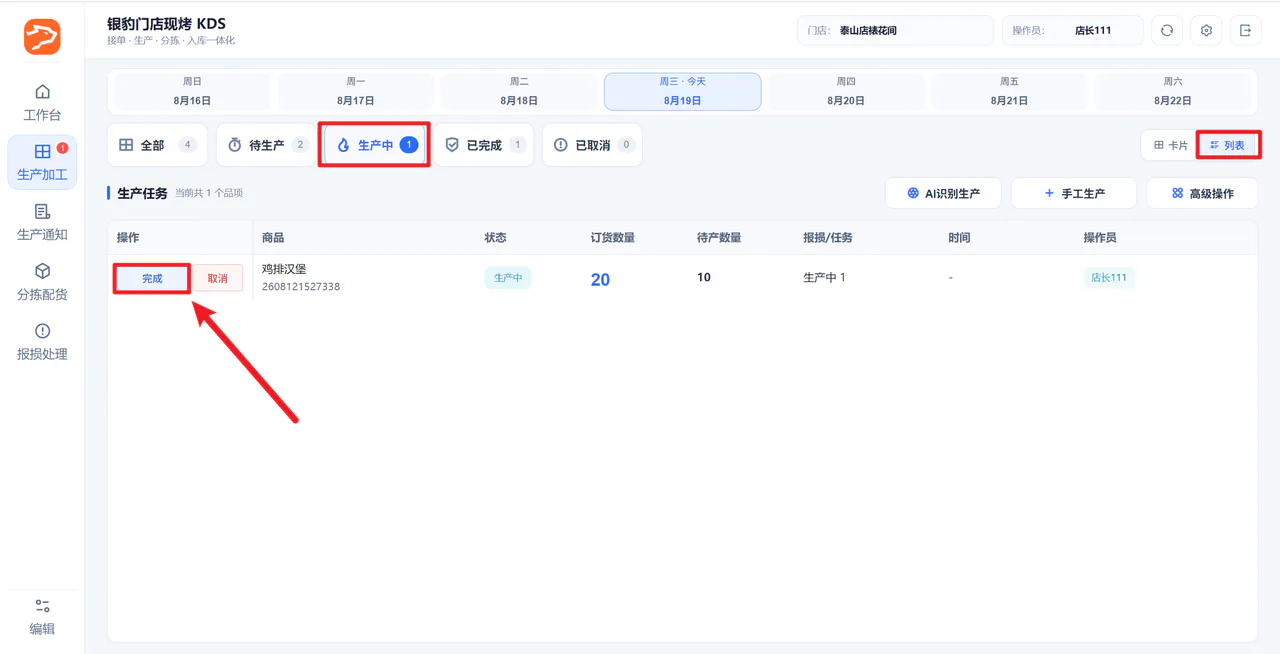
Task: Select 周五 8月21日 date
Action: (x=1009, y=91)
